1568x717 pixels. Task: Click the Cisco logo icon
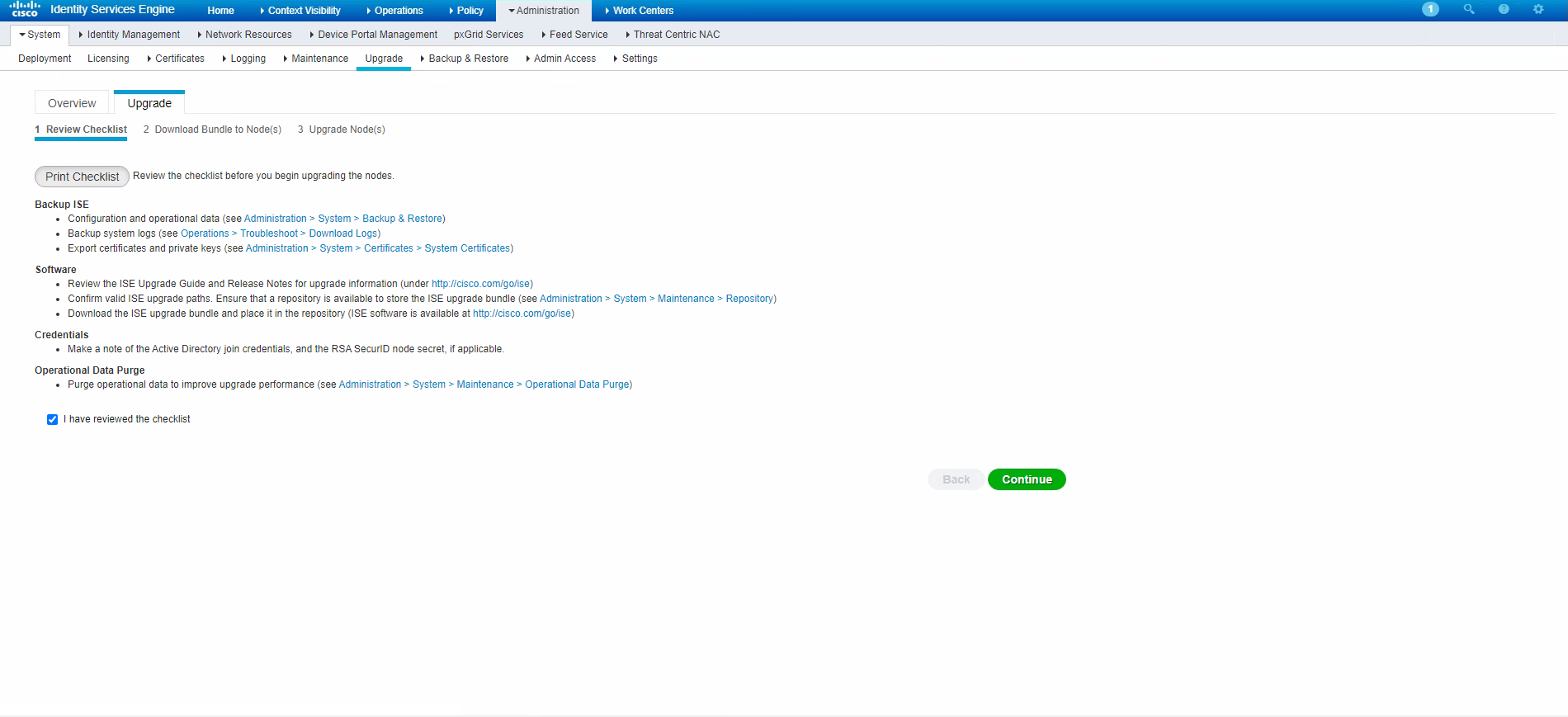click(x=25, y=10)
